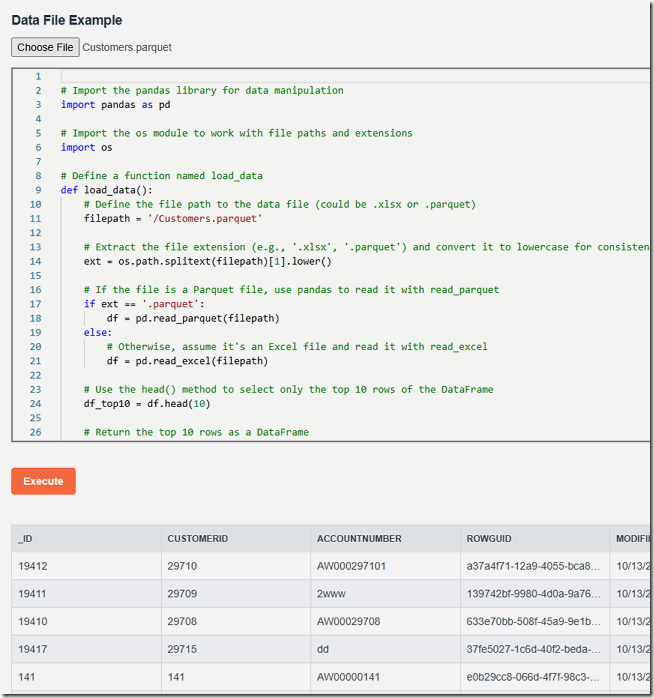Click the 'Import the os module' comment line
The height and width of the screenshot is (698, 654).
click(x=236, y=133)
